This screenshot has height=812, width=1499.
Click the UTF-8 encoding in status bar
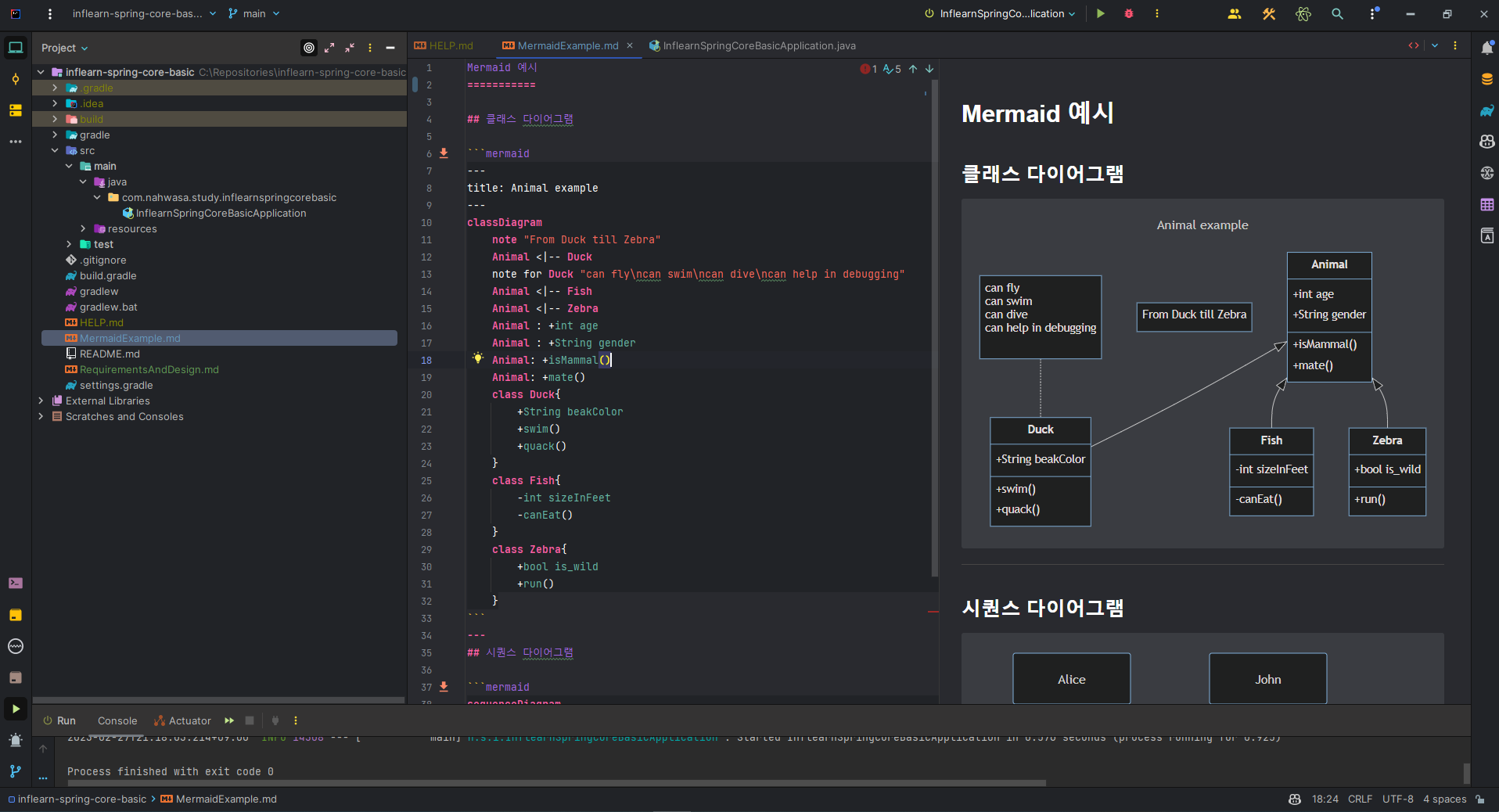[x=1397, y=799]
